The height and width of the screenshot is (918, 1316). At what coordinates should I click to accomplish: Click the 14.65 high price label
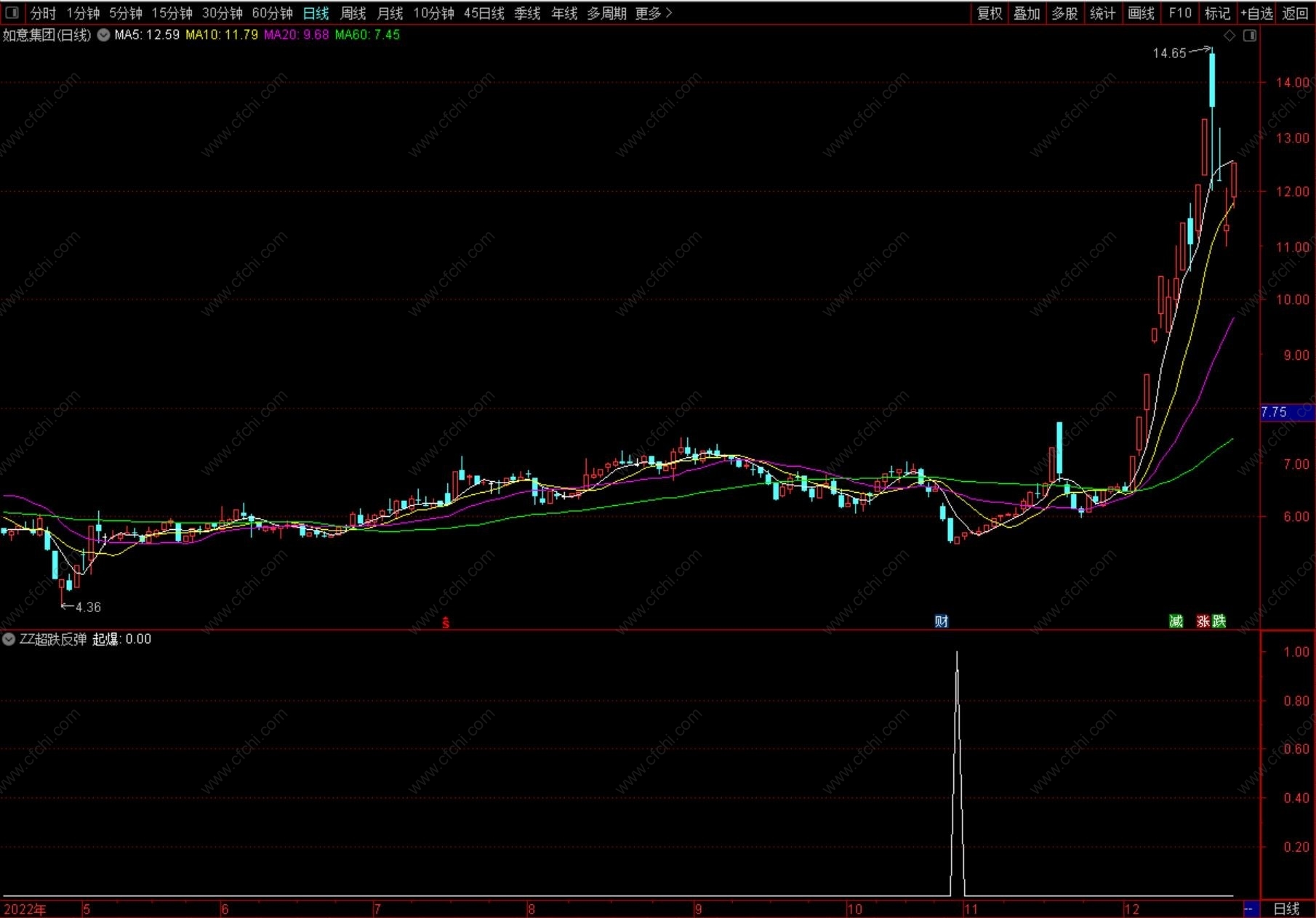[x=1169, y=53]
